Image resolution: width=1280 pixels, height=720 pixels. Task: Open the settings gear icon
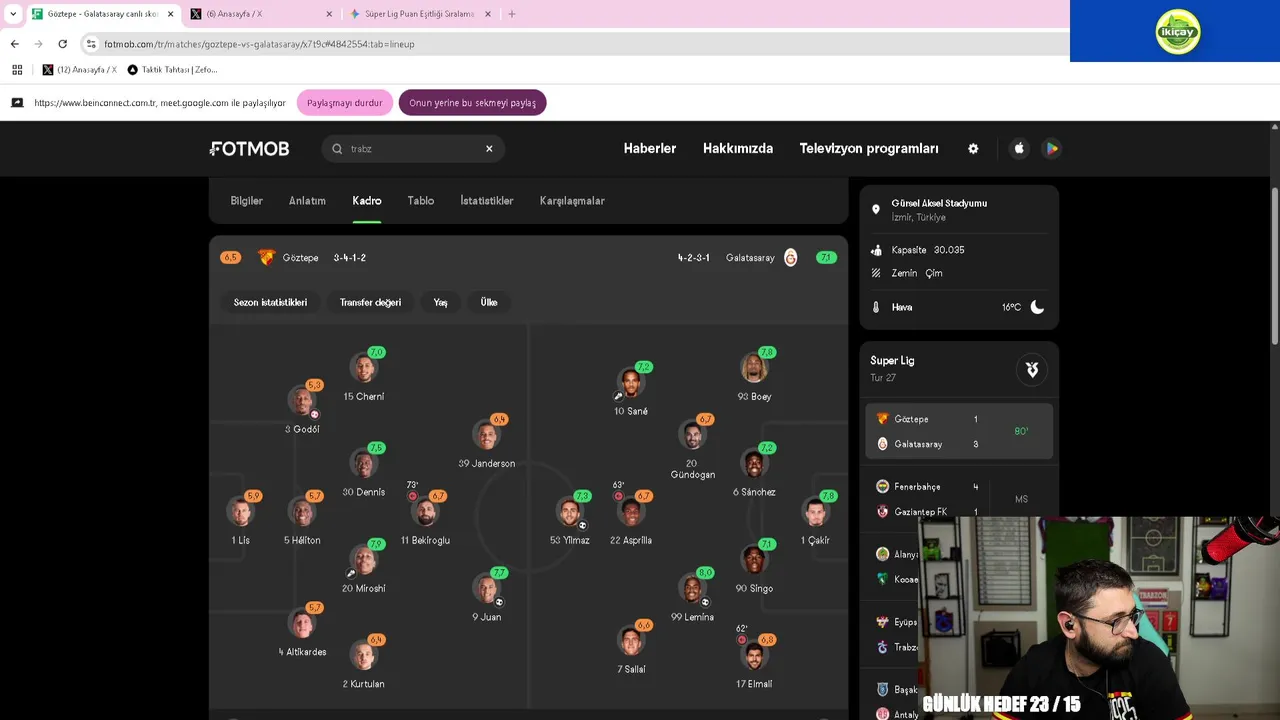pos(973,149)
